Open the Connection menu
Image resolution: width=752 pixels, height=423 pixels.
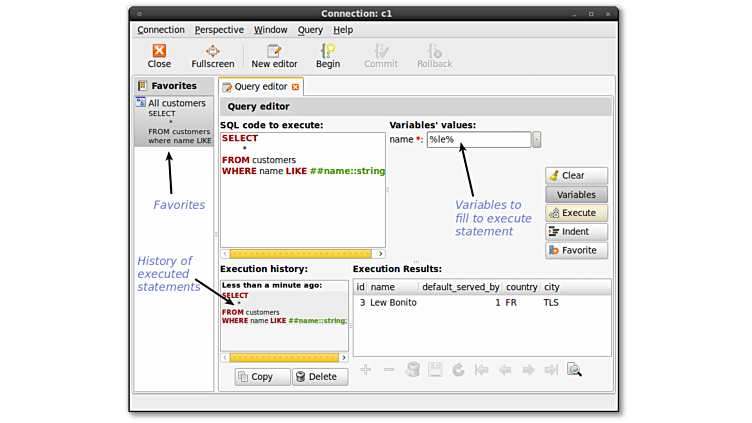pyautogui.click(x=161, y=30)
